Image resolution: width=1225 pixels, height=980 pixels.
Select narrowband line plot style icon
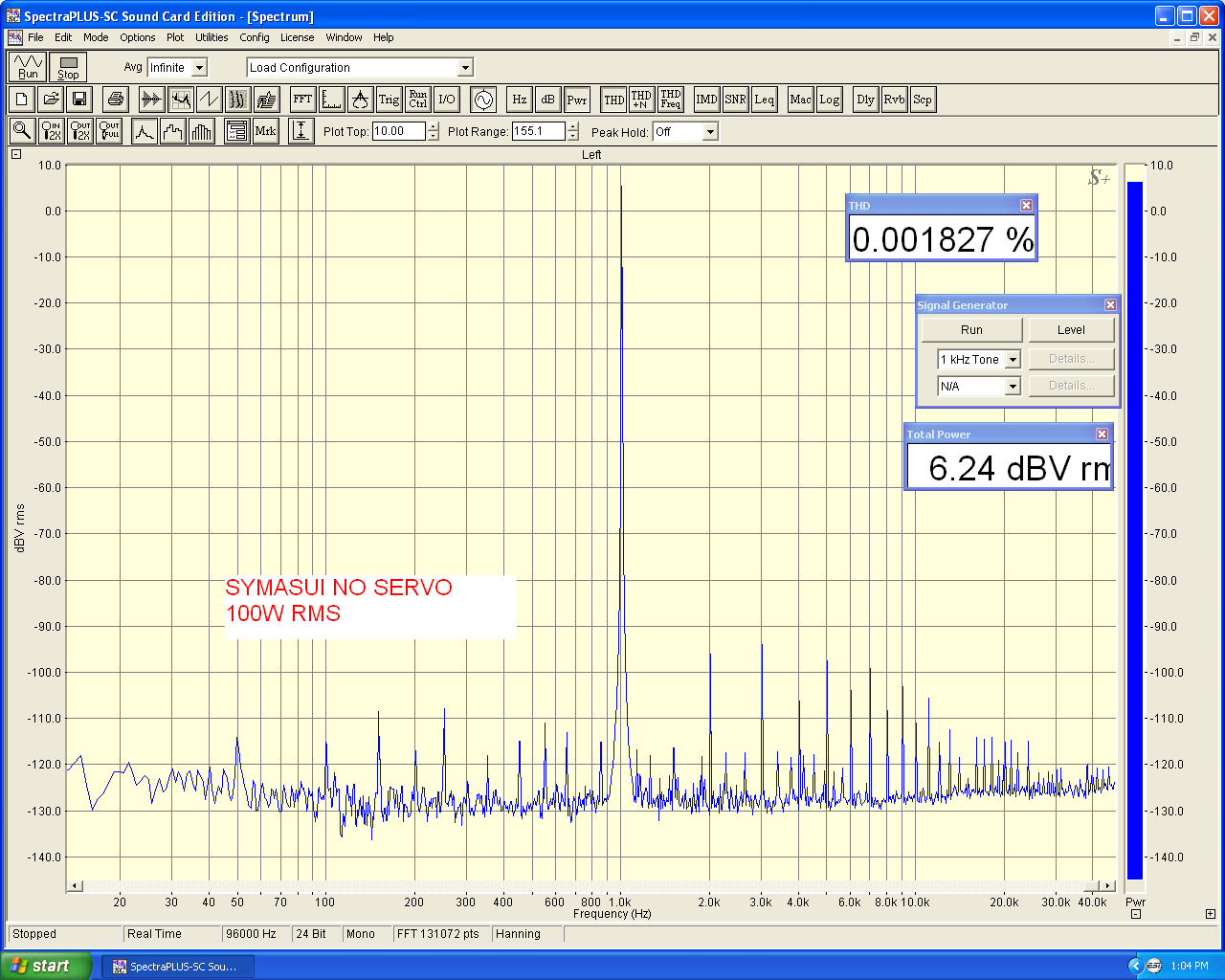pyautogui.click(x=144, y=131)
